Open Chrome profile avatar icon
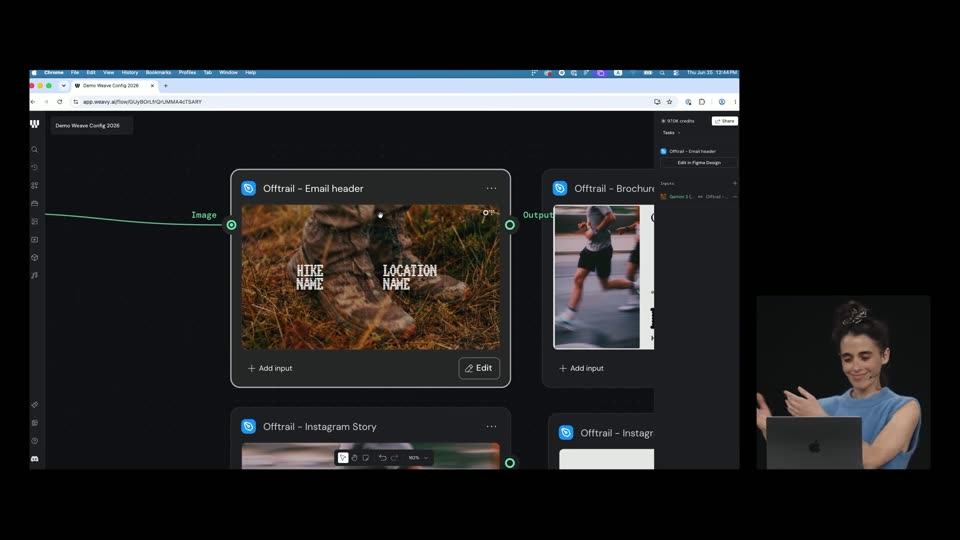Viewport: 960px width, 540px height. click(x=722, y=102)
